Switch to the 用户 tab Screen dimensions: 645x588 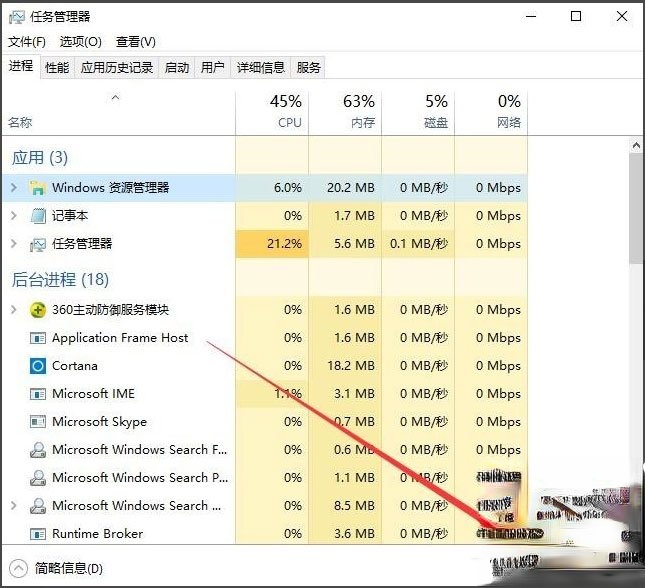[x=213, y=67]
